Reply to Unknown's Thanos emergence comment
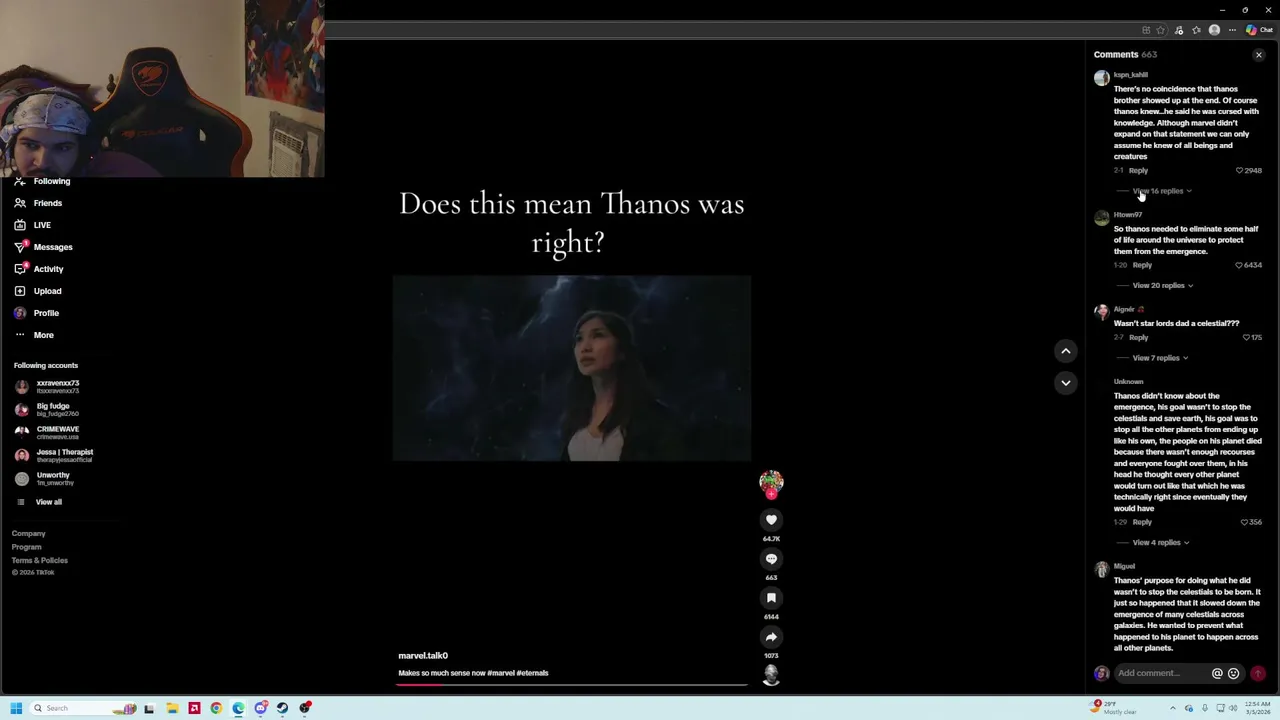Image resolution: width=1280 pixels, height=720 pixels. click(1142, 522)
